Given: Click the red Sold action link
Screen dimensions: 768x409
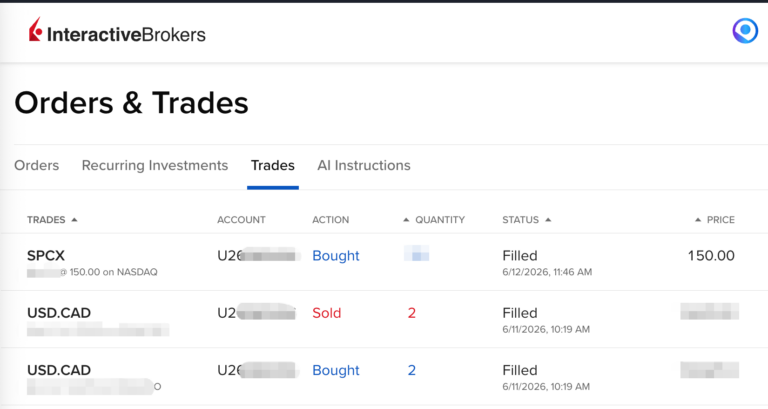Looking at the screenshot, I should 327,313.
